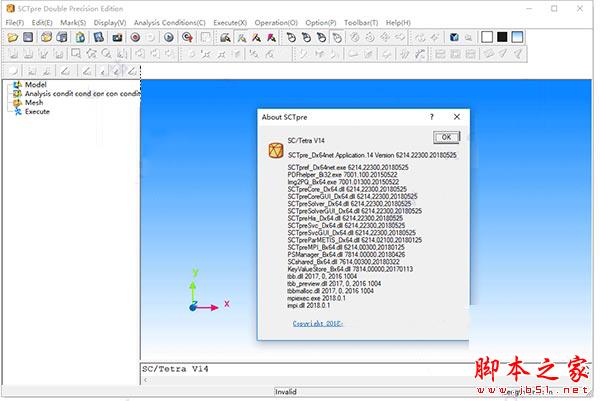Click the Img2PQ_Bx64.exe version line
The width and height of the screenshot is (600, 401).
coord(343,182)
